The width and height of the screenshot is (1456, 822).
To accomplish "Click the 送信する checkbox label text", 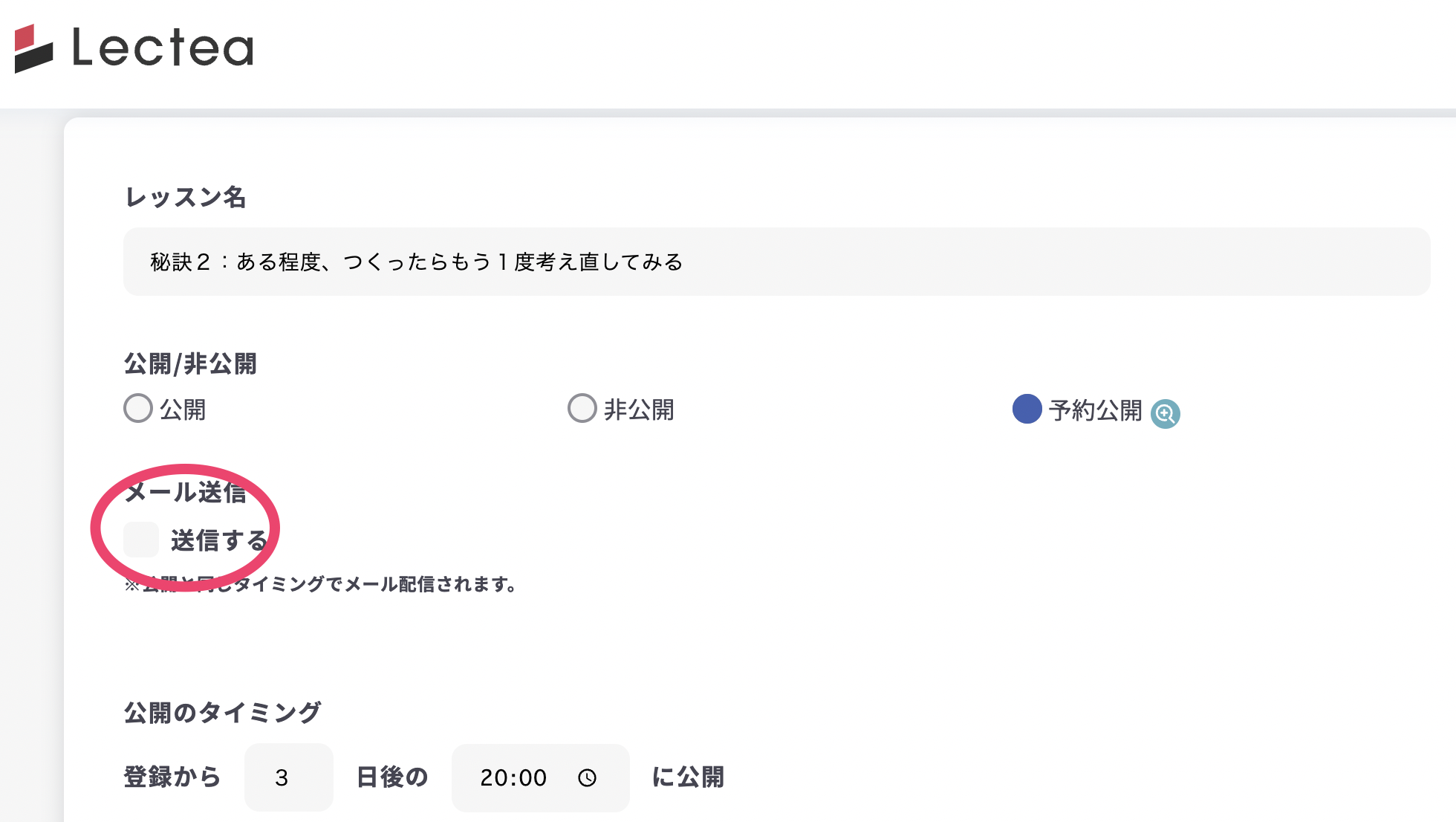I will tap(218, 540).
